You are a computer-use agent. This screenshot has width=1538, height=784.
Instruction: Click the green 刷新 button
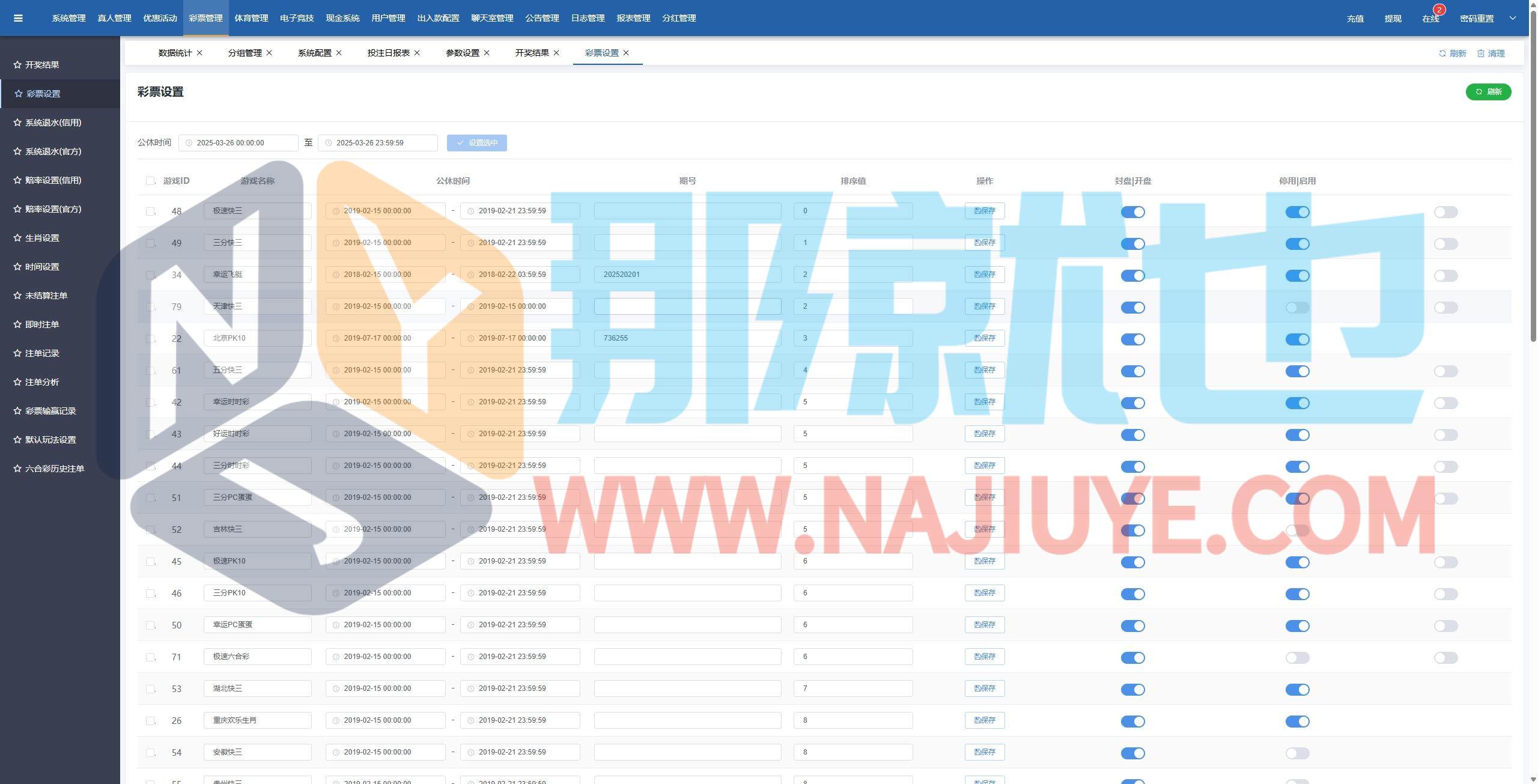click(1488, 92)
